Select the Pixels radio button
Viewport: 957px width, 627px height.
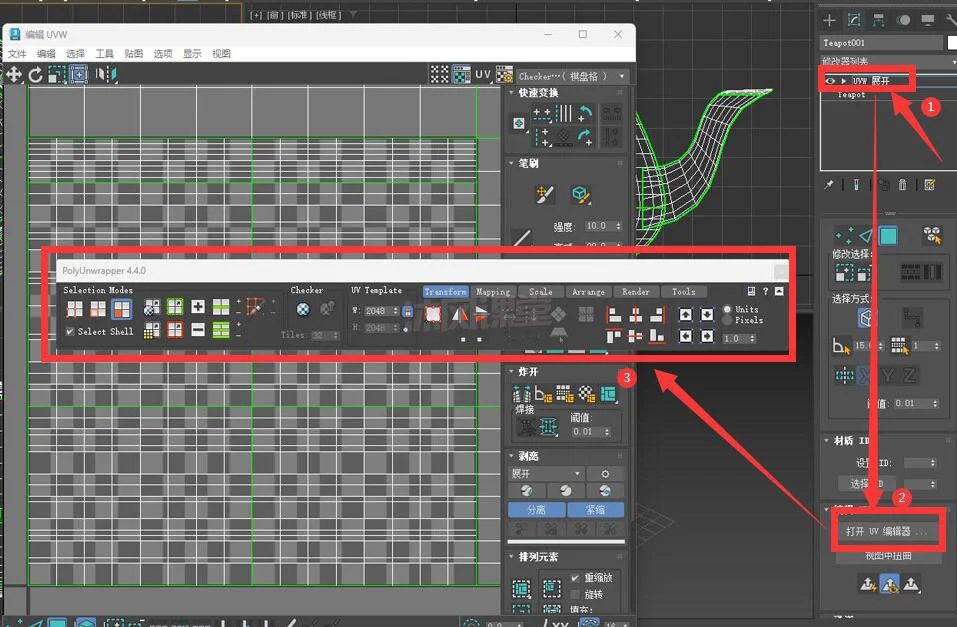click(727, 320)
